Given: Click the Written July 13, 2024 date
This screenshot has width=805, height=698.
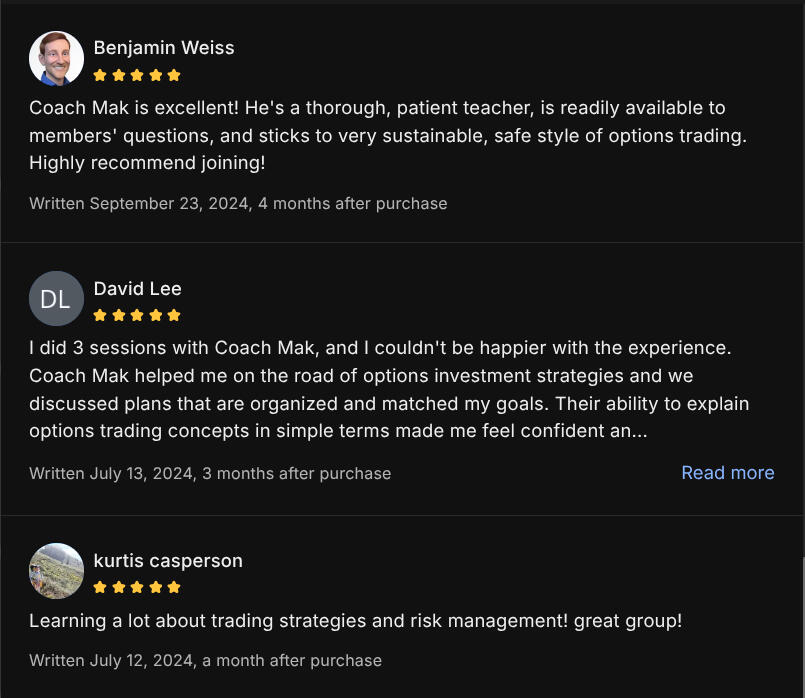Looking at the screenshot, I should [x=210, y=473].
